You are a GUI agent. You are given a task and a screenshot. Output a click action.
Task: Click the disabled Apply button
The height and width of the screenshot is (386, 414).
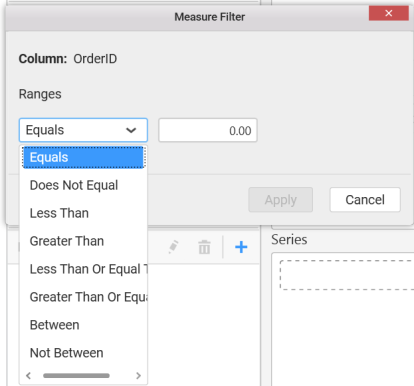(281, 200)
